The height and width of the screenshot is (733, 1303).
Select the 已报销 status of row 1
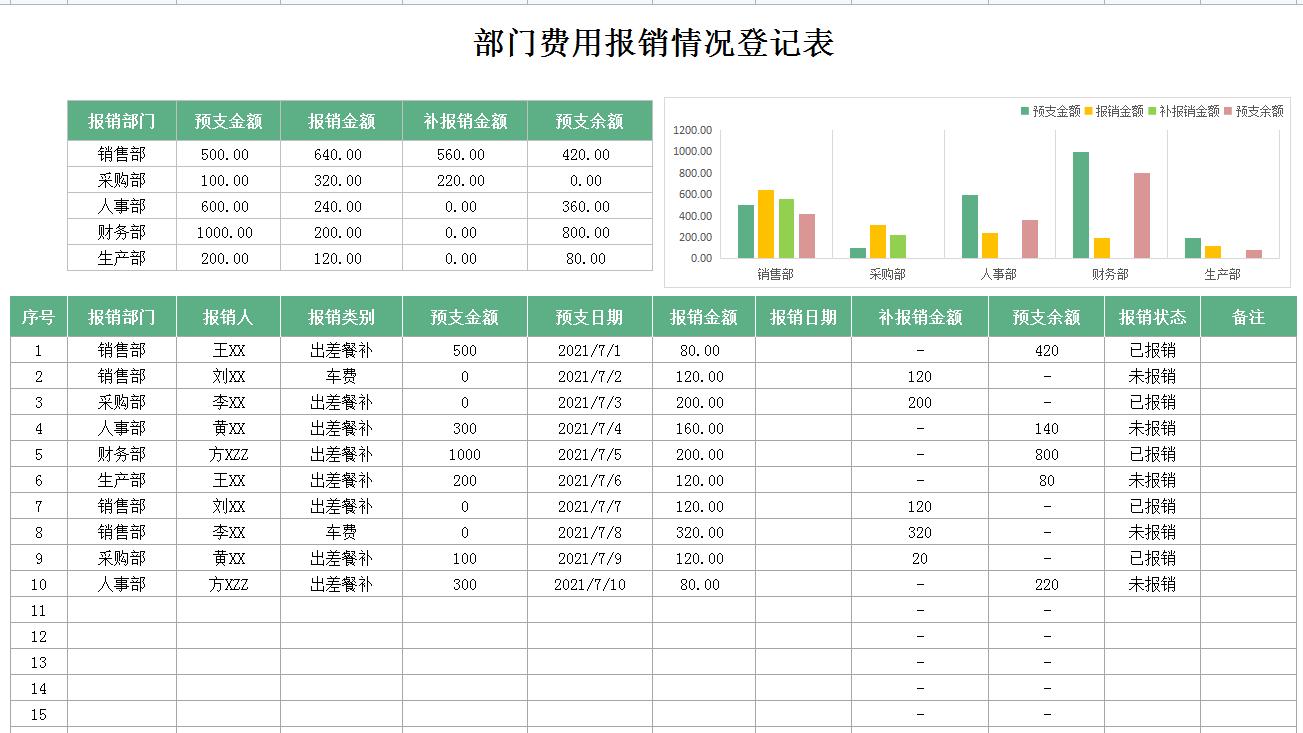pos(1152,347)
